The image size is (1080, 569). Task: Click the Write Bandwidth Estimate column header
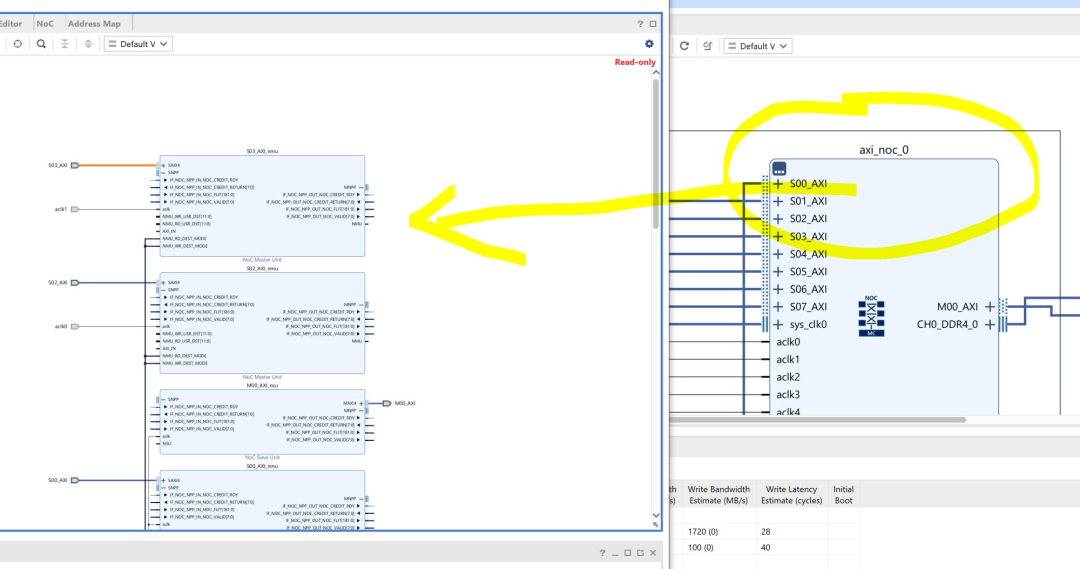click(718, 495)
